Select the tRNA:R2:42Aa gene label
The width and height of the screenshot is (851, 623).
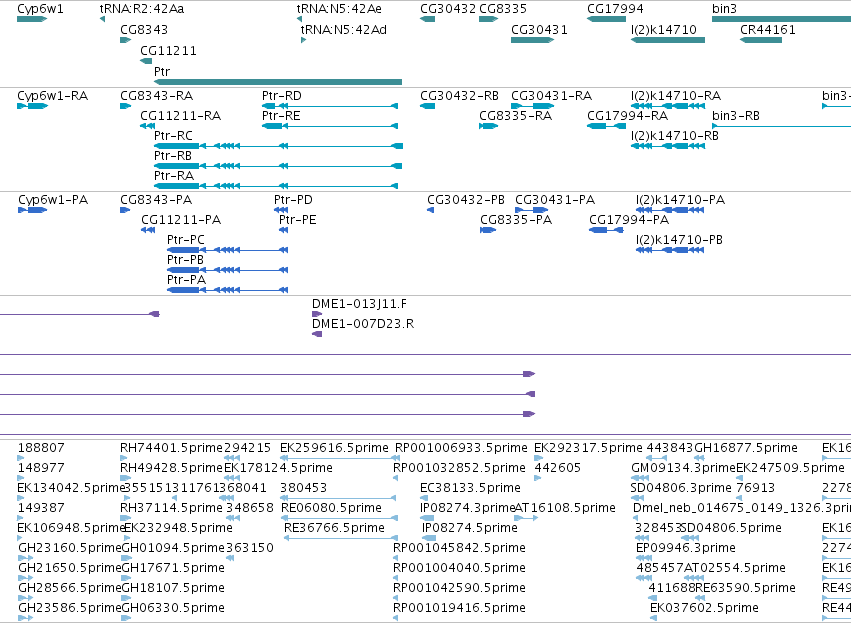pyautogui.click(x=142, y=9)
